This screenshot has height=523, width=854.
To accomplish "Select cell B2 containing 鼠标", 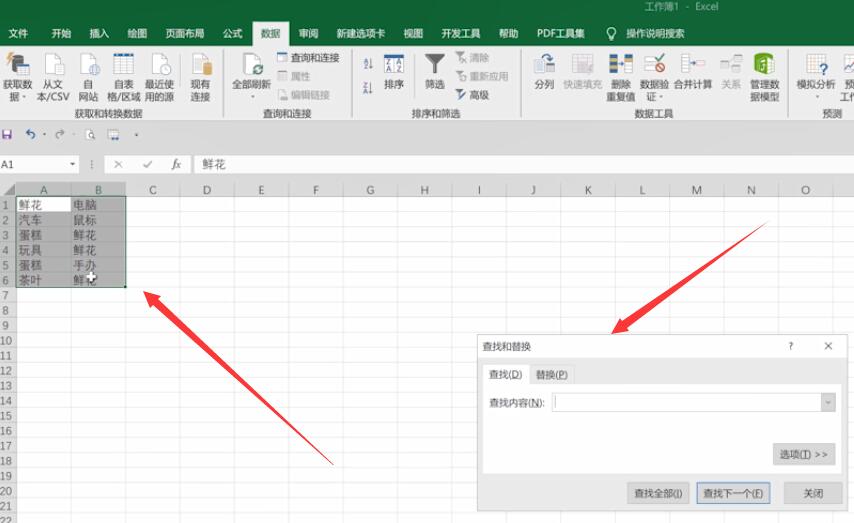I will [x=98, y=219].
